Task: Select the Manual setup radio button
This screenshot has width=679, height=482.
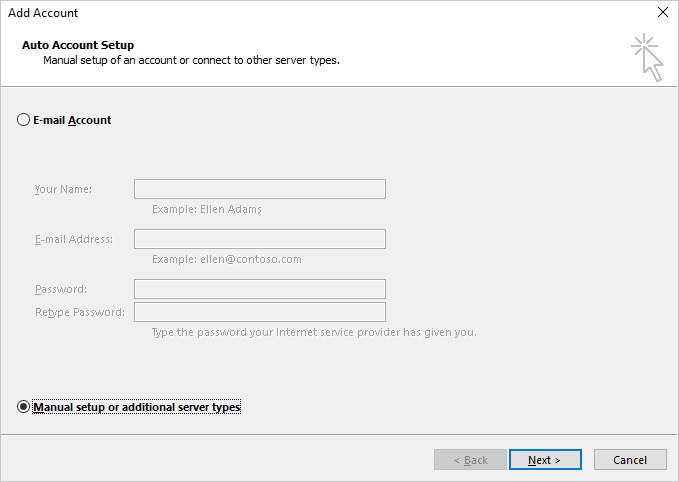Action: [24, 407]
